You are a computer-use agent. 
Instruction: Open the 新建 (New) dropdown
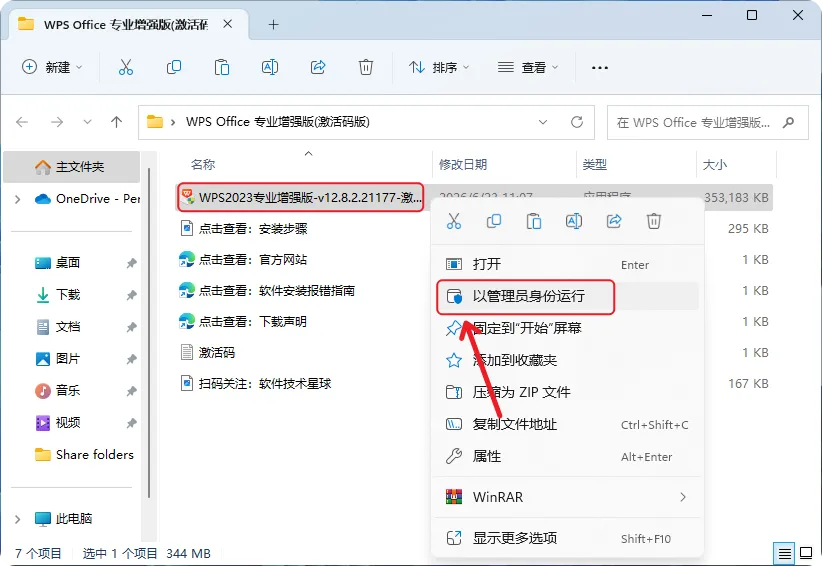(x=52, y=67)
